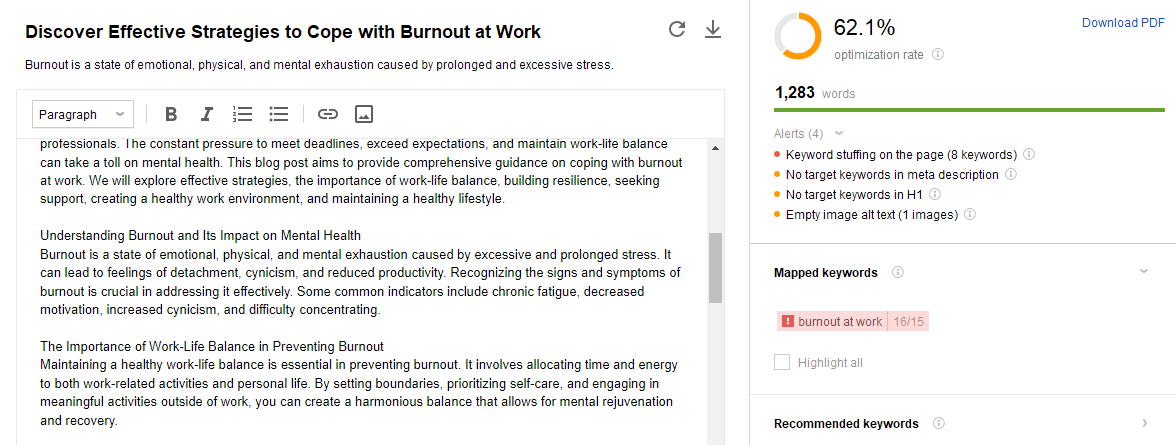Expand the Recommended keywords section
This screenshot has height=445, width=1176.
pos(1144,423)
